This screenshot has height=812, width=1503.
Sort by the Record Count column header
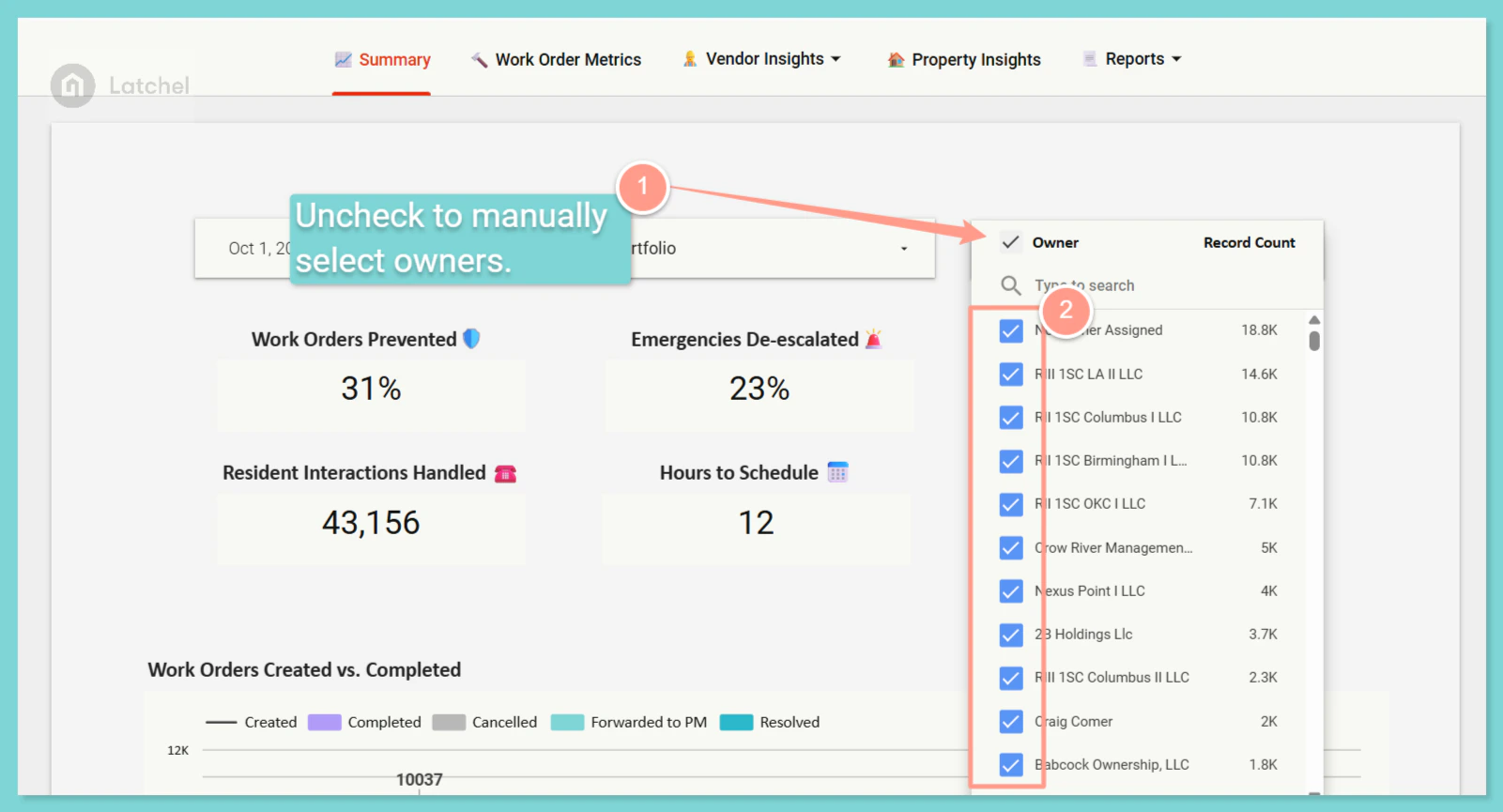tap(1249, 242)
